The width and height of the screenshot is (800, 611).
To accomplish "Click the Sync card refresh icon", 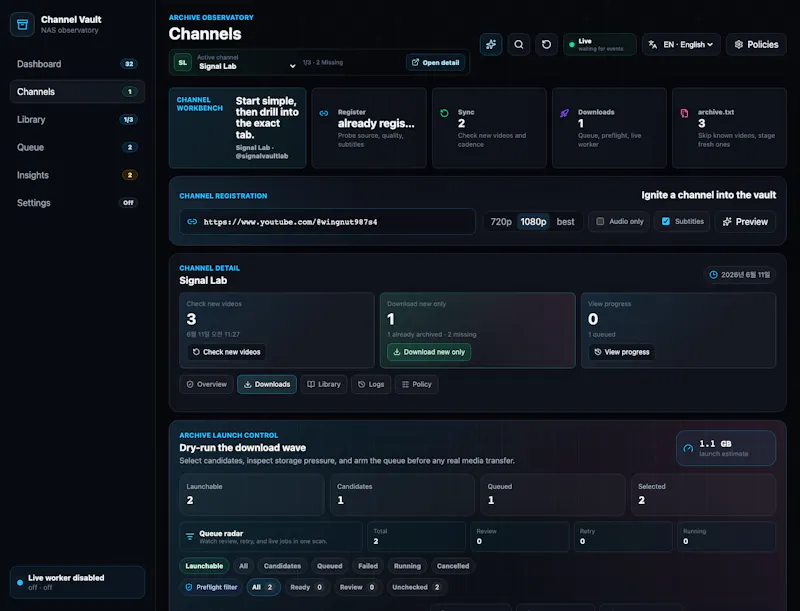I will pyautogui.click(x=444, y=113).
